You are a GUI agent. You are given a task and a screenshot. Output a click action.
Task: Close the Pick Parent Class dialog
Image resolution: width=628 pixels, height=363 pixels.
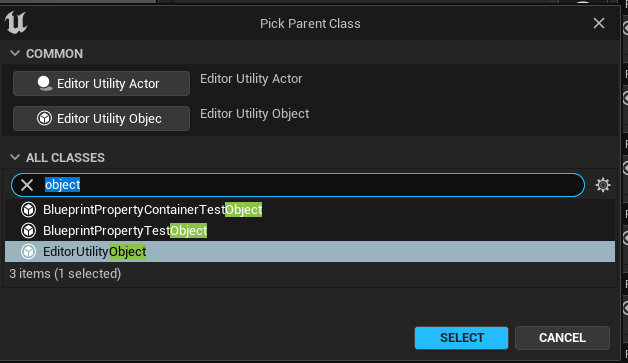point(599,23)
